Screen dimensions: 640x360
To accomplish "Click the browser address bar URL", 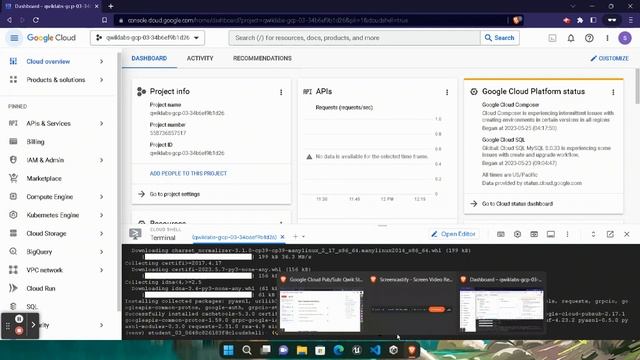I will pos(268,20).
